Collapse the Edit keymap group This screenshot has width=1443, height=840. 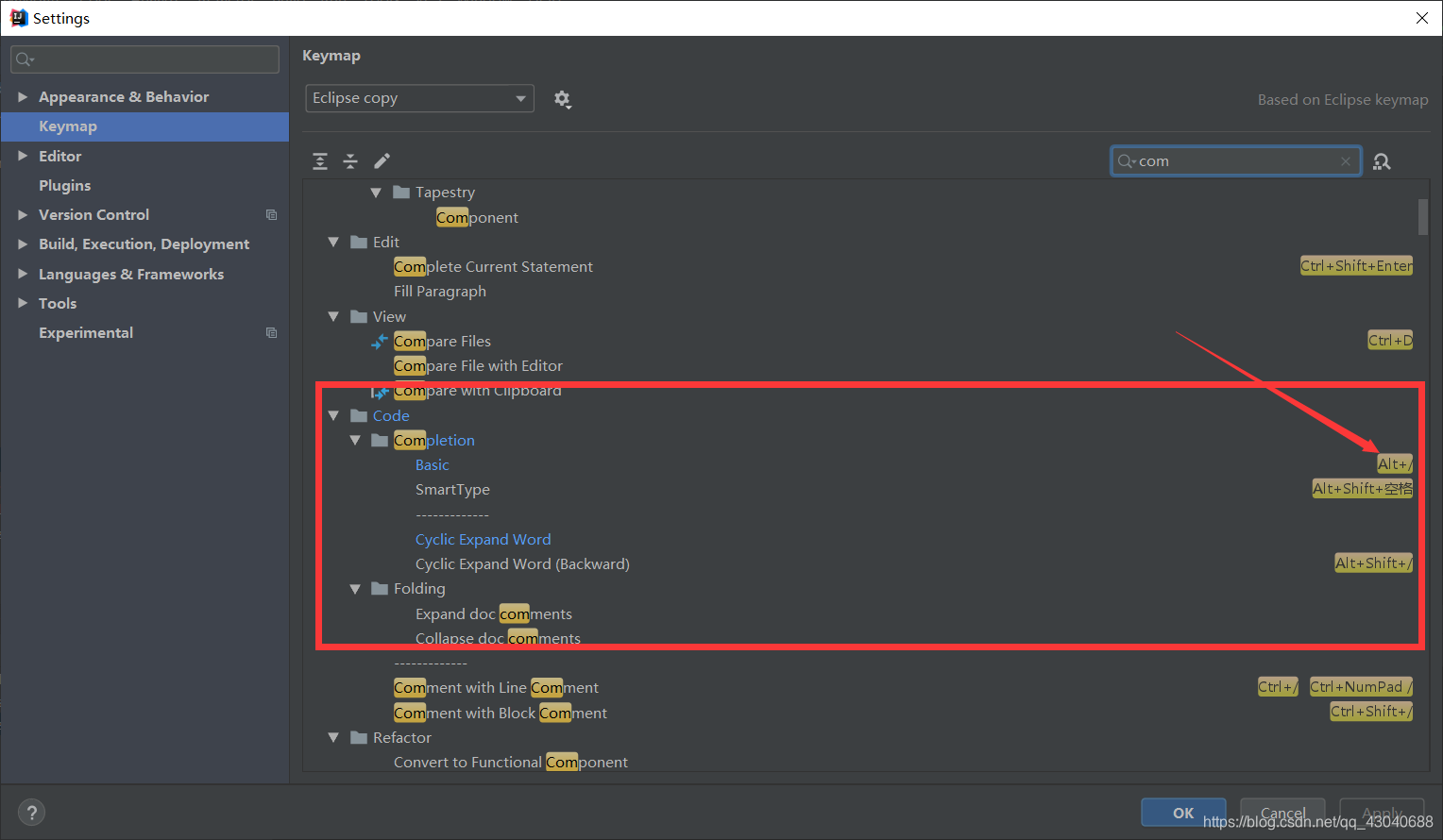coord(333,243)
